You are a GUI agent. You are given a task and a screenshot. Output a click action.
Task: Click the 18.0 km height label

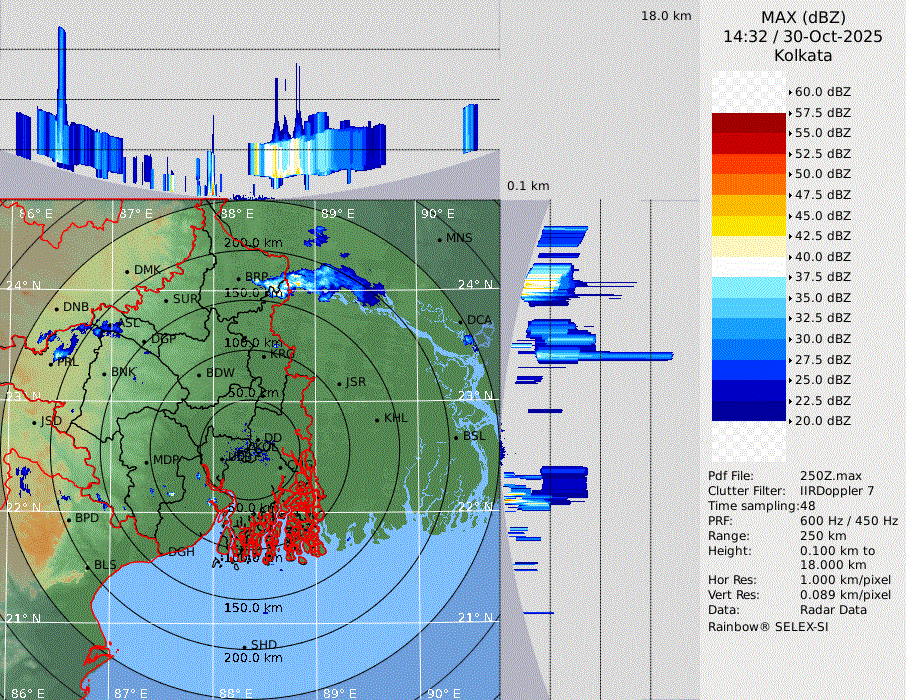click(666, 16)
